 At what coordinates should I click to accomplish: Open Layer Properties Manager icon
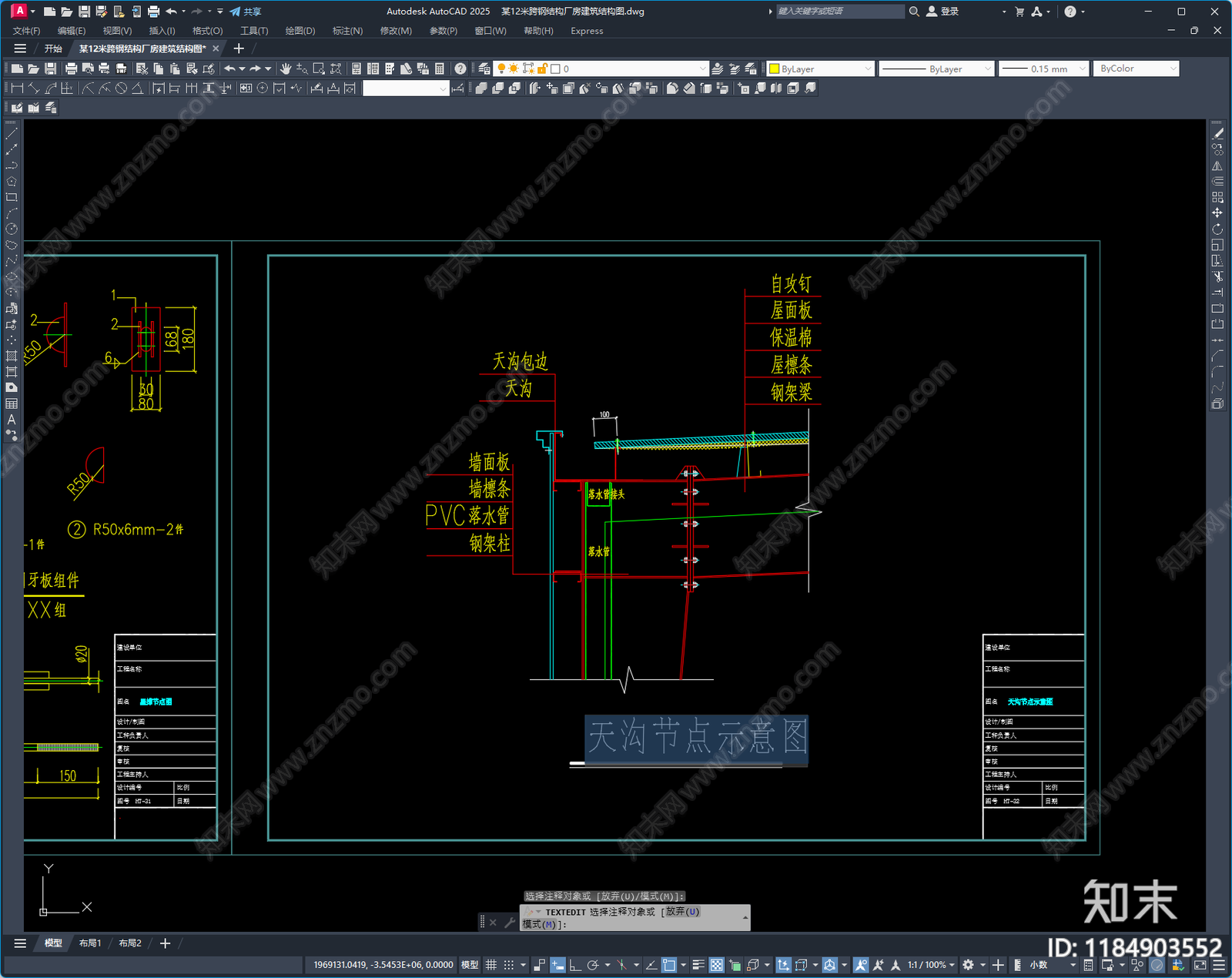[x=484, y=69]
